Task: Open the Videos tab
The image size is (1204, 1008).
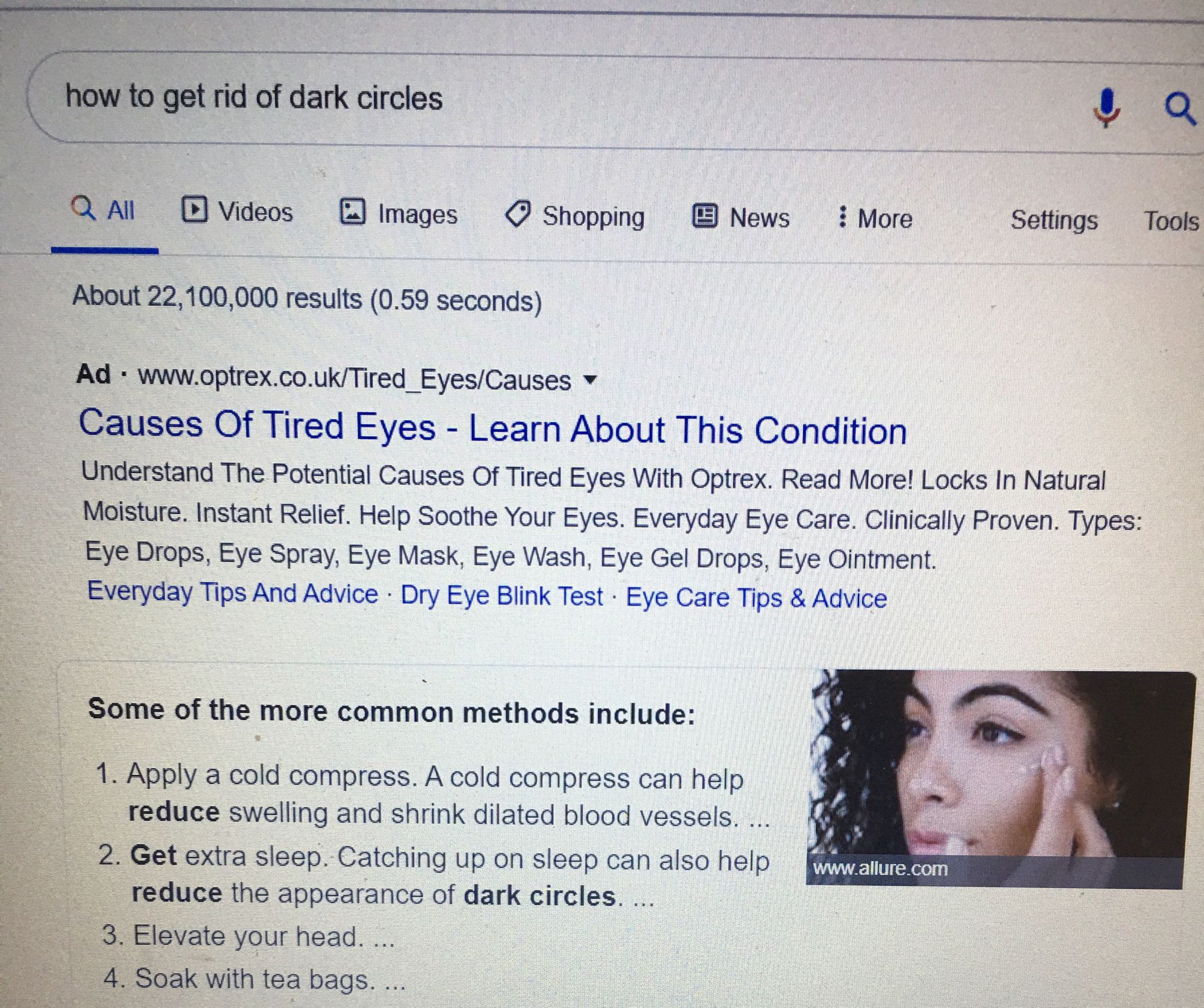Action: pos(237,211)
